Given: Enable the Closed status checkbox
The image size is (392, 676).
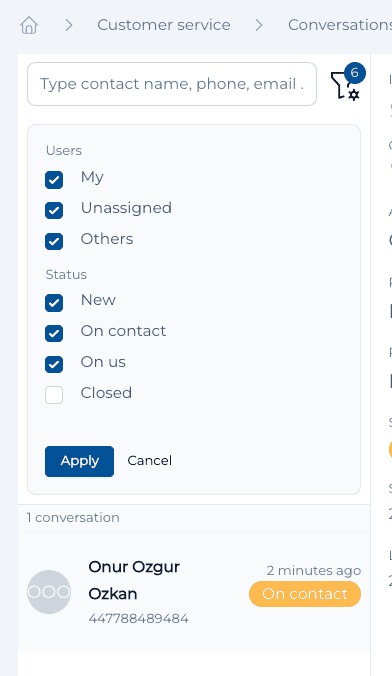Looking at the screenshot, I should coord(54,395).
